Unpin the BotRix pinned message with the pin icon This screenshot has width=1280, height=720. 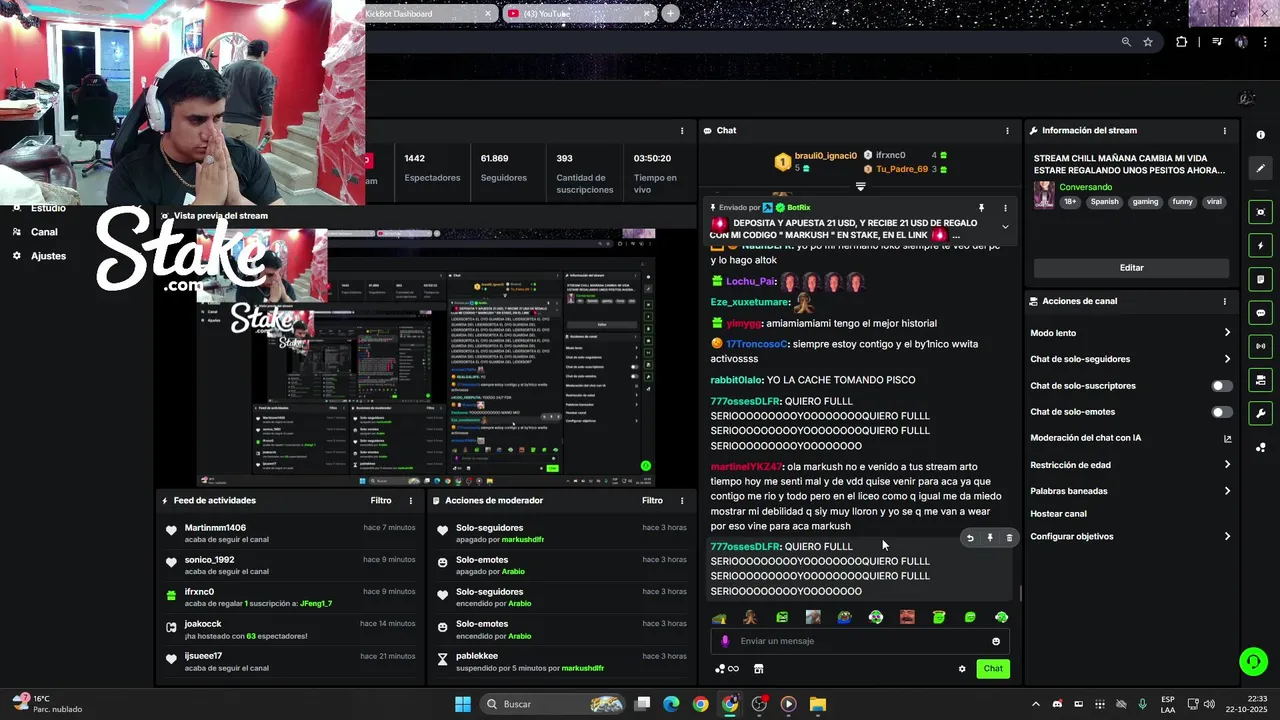point(981,208)
